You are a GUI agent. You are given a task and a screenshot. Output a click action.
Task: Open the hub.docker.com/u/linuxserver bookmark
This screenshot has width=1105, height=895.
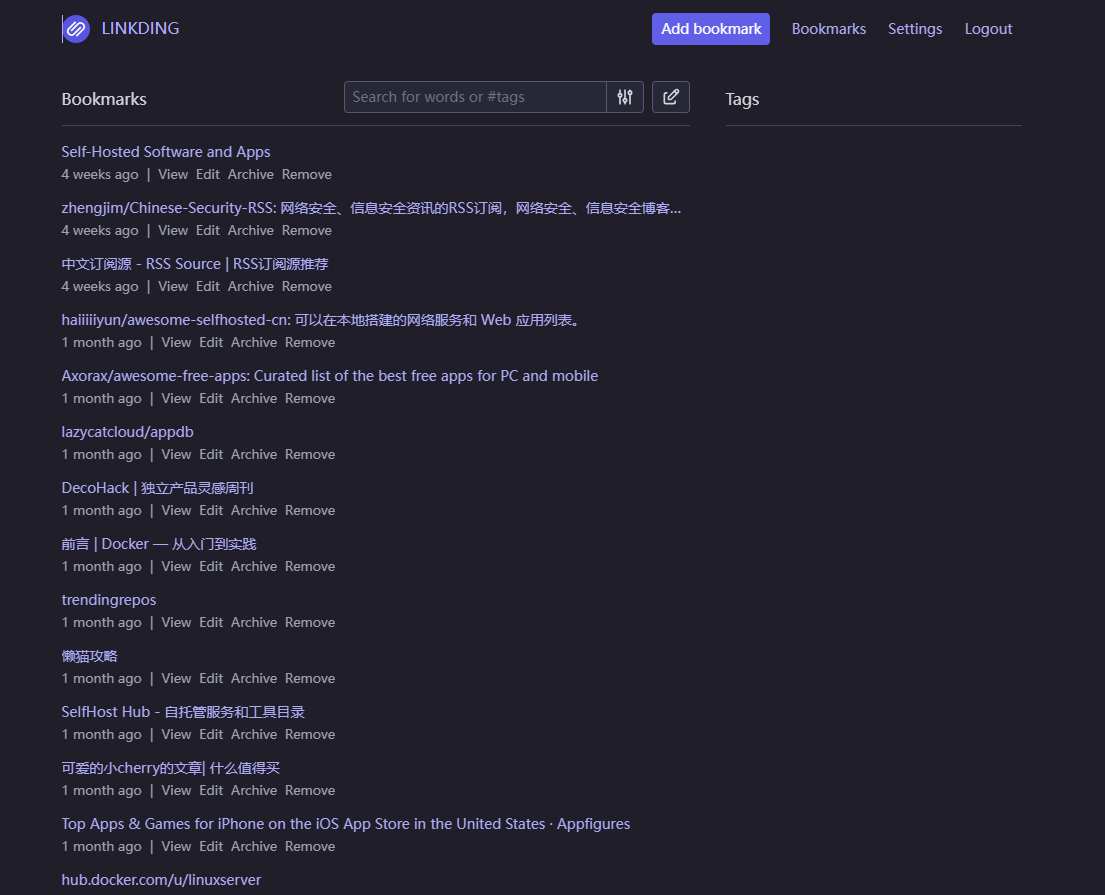[x=161, y=879]
